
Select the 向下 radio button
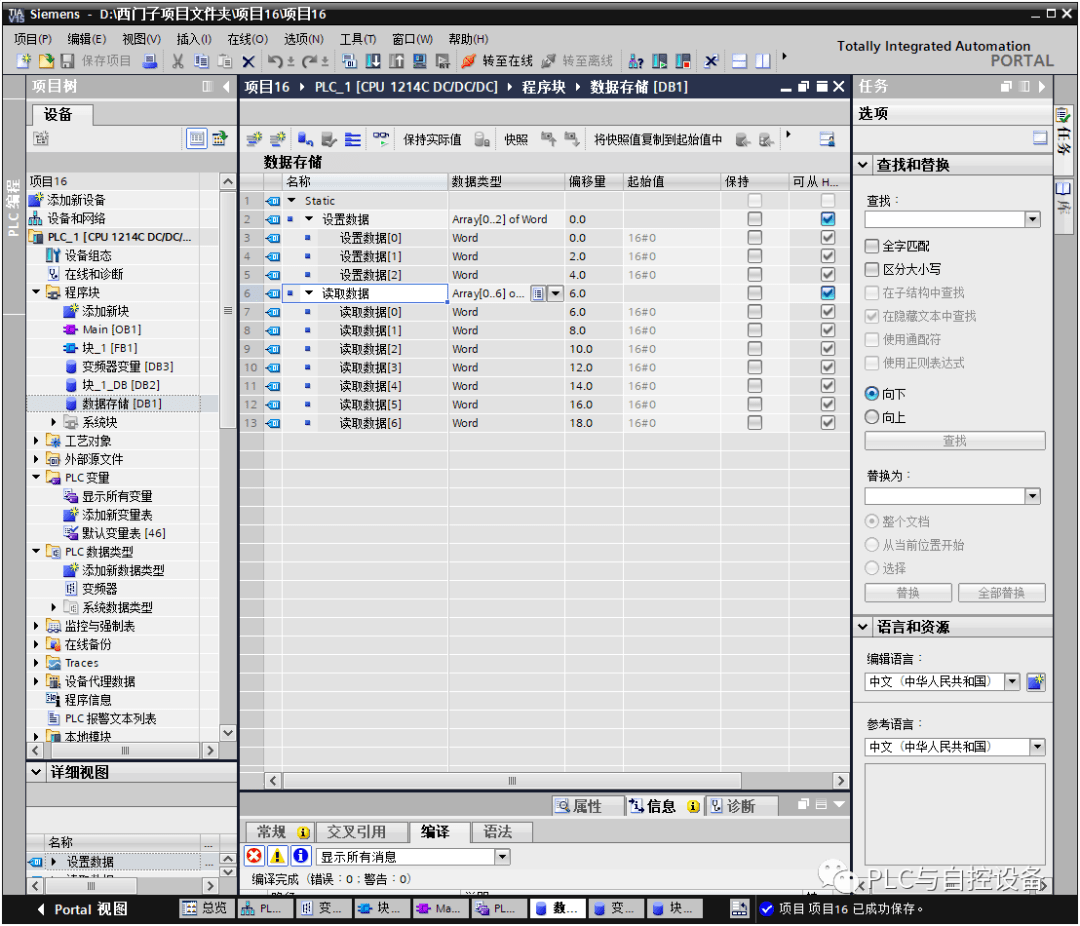pyautogui.click(x=871, y=394)
